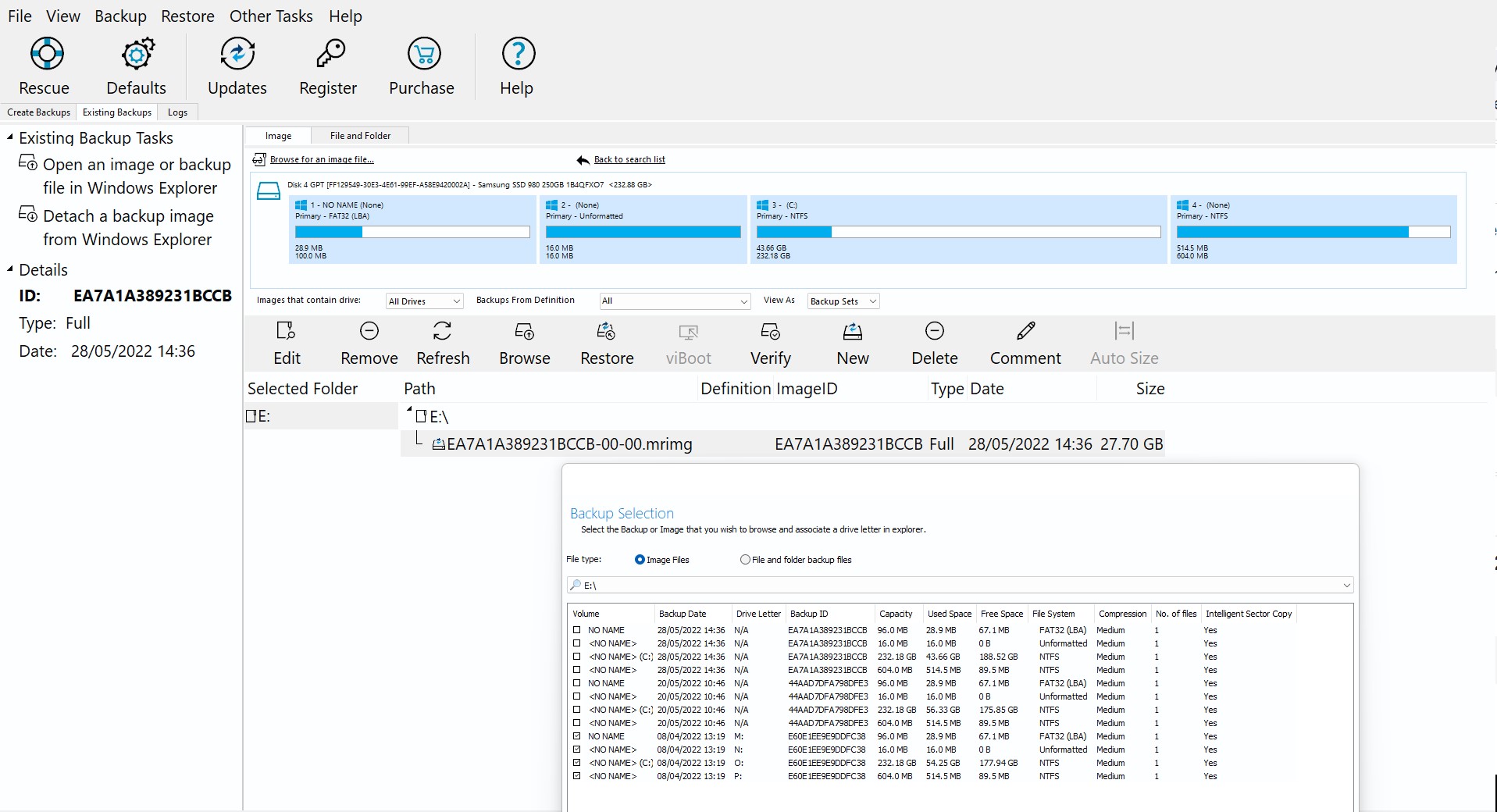Open the Defaults gear icon

tap(137, 54)
